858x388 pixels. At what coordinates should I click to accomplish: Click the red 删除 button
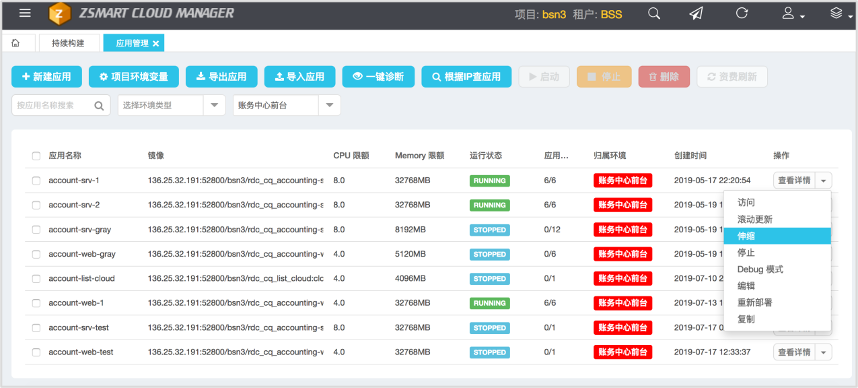click(x=664, y=77)
